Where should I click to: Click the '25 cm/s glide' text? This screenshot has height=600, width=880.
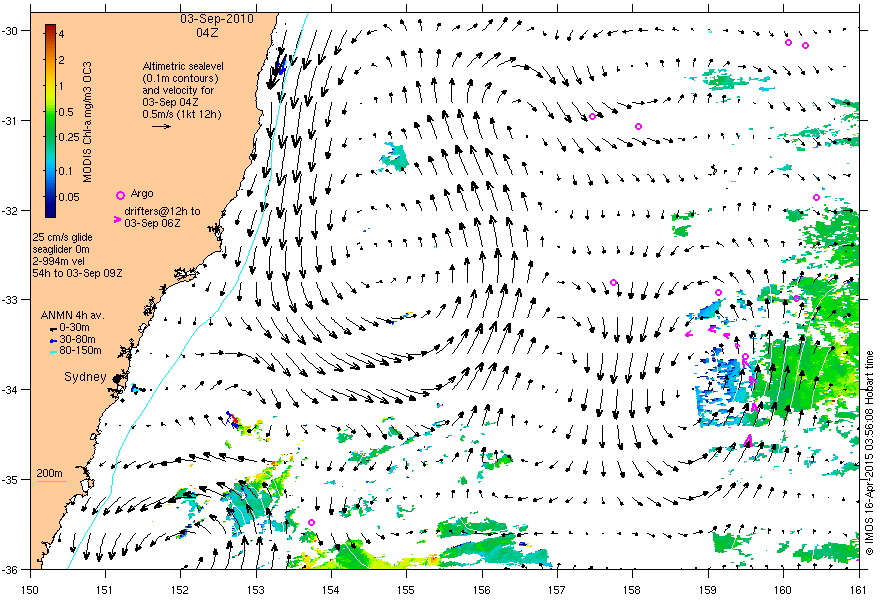pyautogui.click(x=62, y=237)
